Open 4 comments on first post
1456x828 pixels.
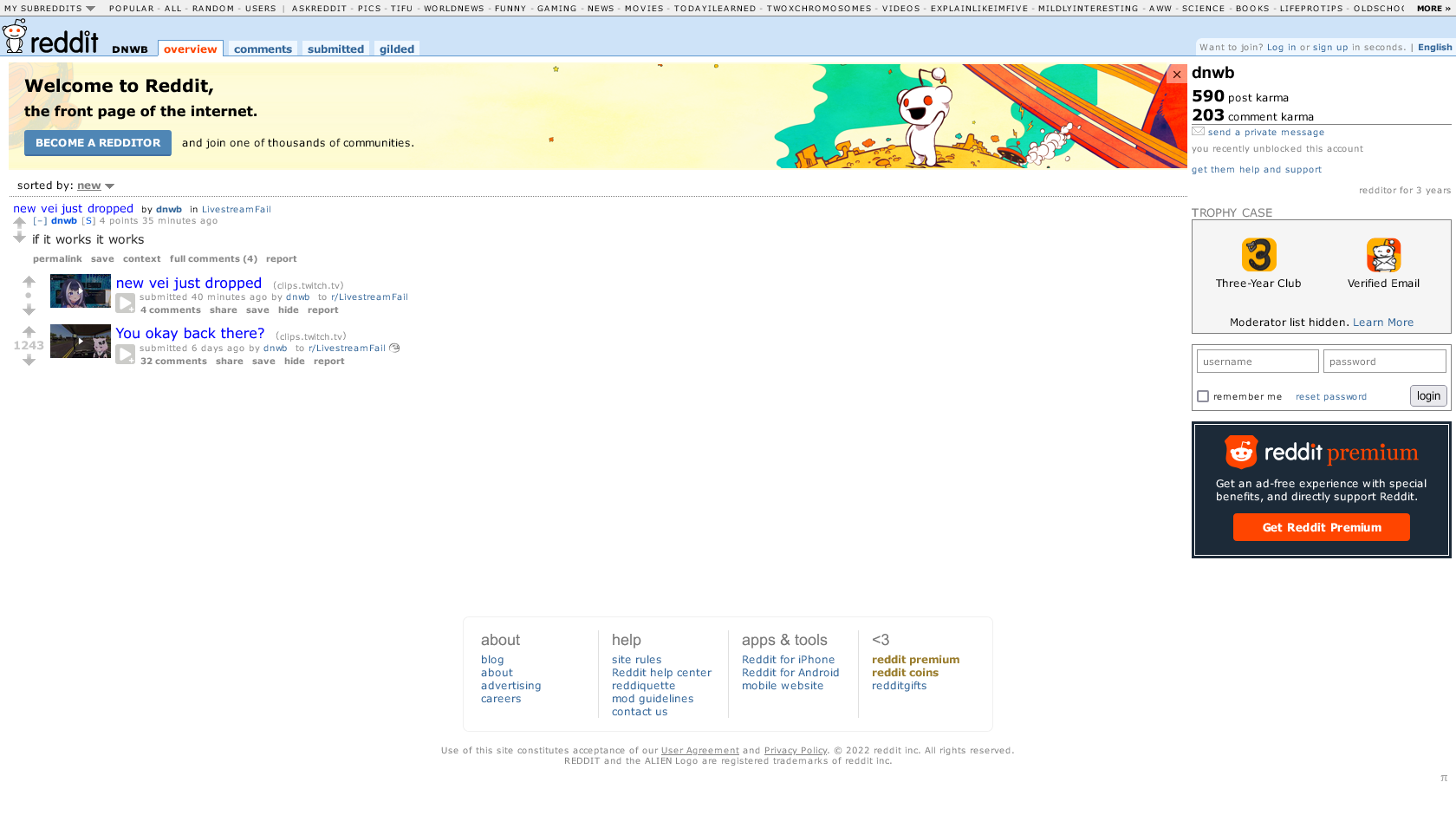(x=170, y=310)
